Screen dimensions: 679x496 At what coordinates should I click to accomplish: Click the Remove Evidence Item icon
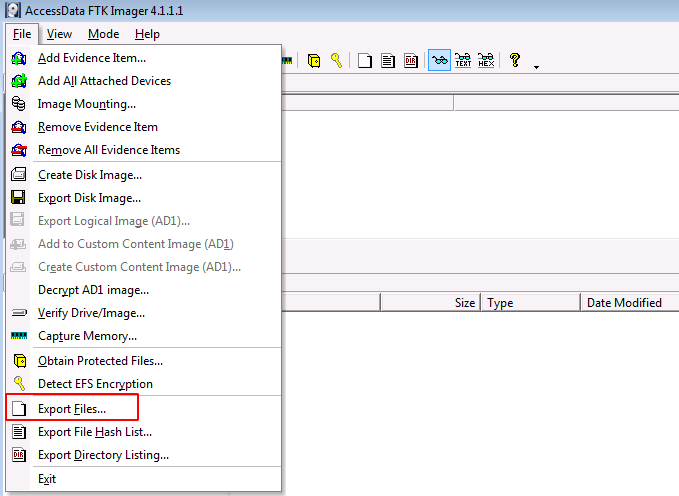point(19,127)
